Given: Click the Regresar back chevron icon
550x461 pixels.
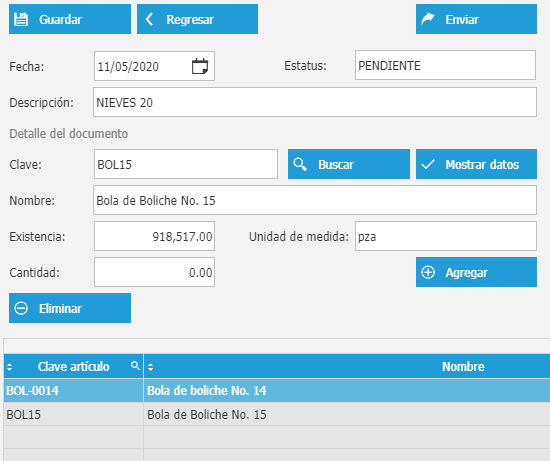Looking at the screenshot, I should click(149, 19).
